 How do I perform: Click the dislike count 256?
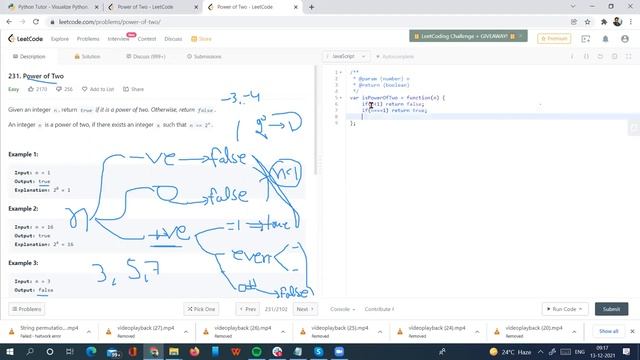point(64,89)
